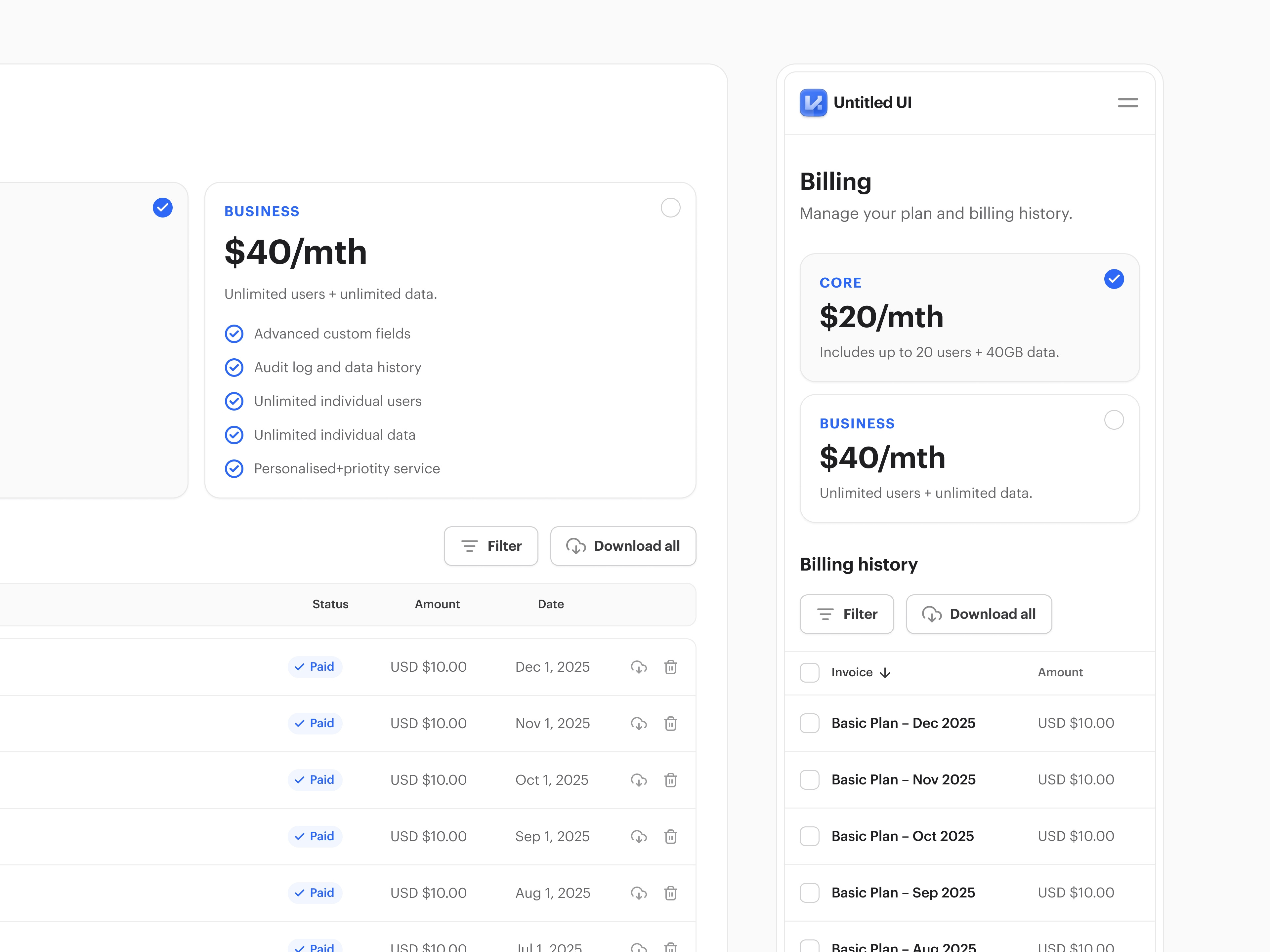
Task: Download the Dec 1, 2025 invoice
Action: pos(638,666)
